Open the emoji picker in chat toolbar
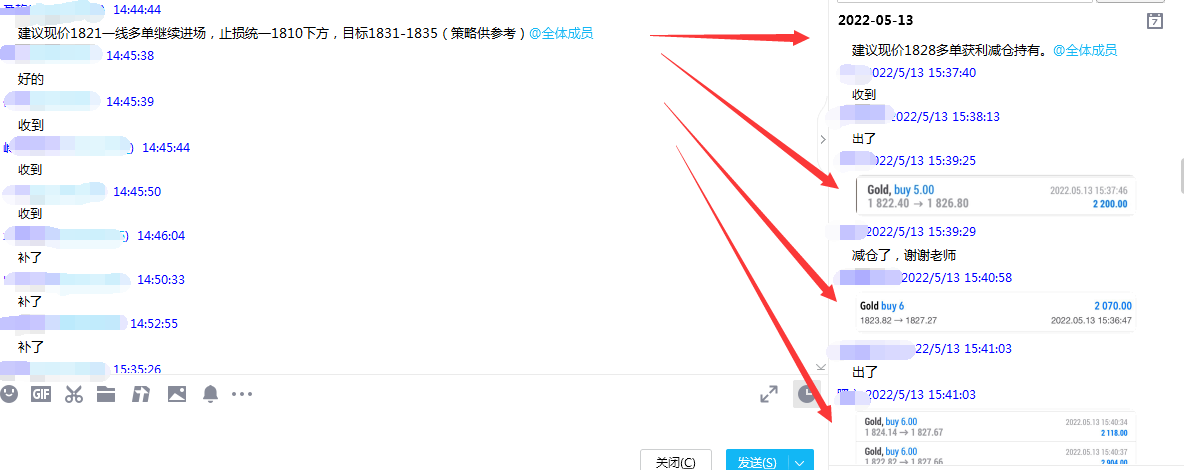 (8, 394)
